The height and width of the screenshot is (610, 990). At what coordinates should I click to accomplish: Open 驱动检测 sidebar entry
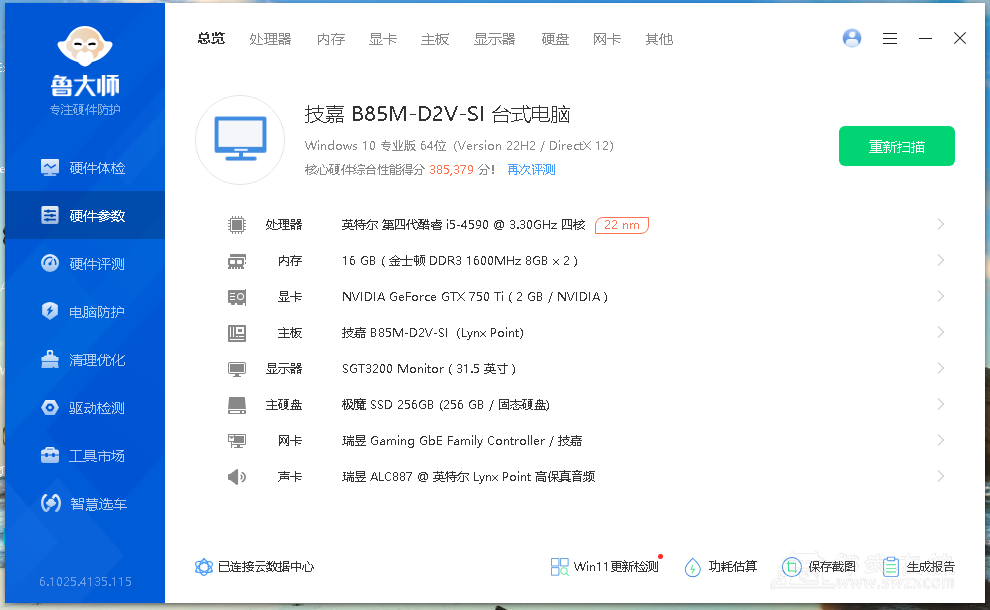coord(85,407)
